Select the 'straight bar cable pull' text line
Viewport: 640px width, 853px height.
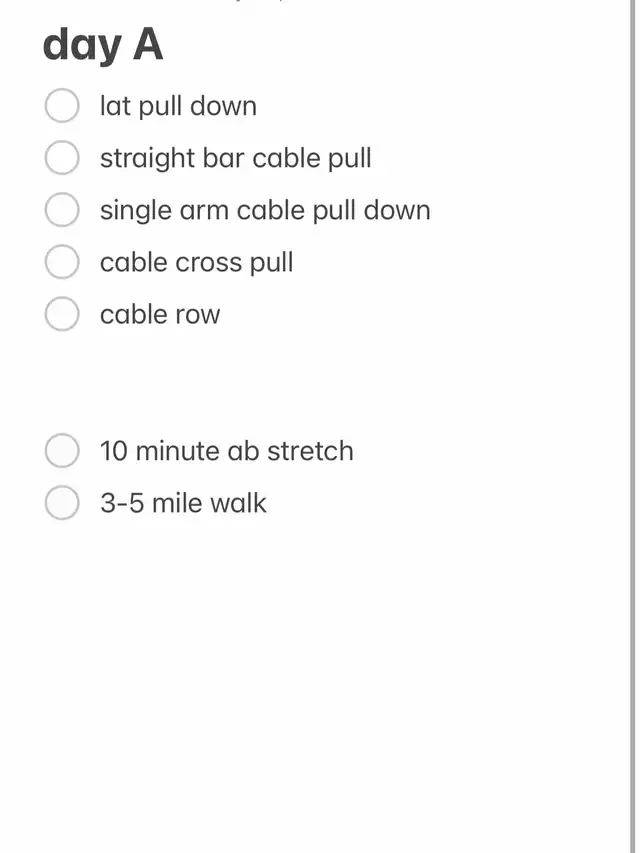[x=235, y=158]
